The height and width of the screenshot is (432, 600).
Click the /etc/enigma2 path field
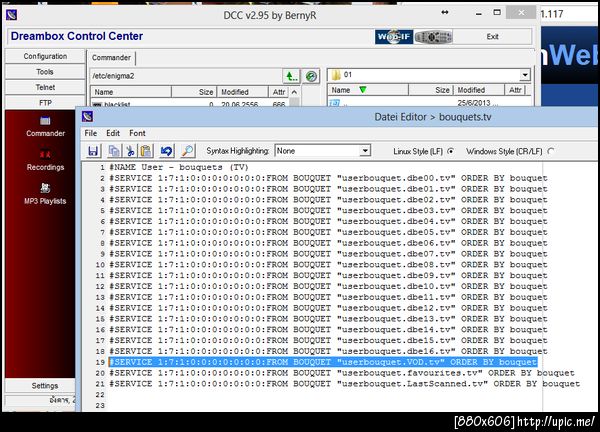click(x=186, y=76)
